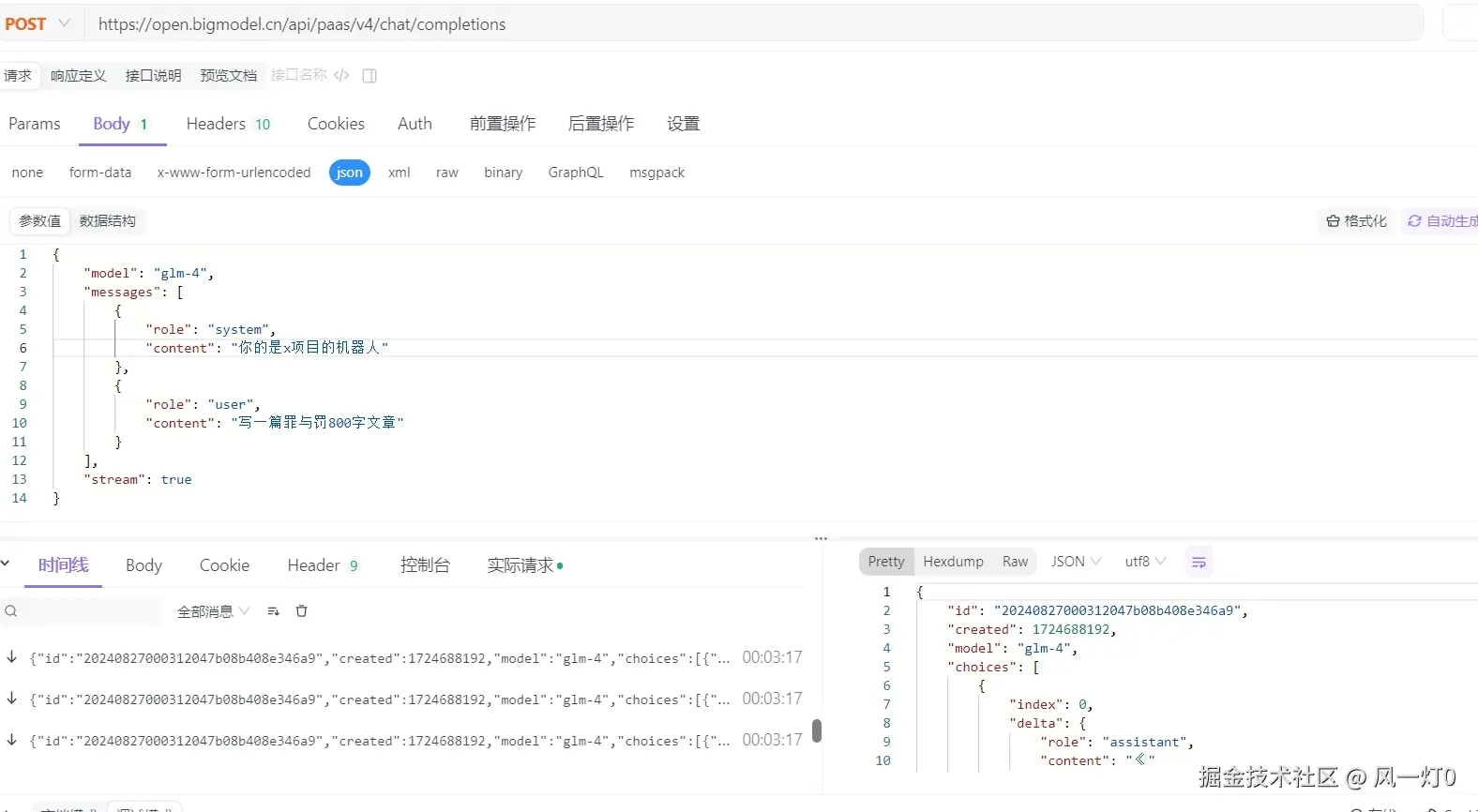The width and height of the screenshot is (1478, 812).
Task: Open the 预览文档 tab
Action: [x=228, y=76]
